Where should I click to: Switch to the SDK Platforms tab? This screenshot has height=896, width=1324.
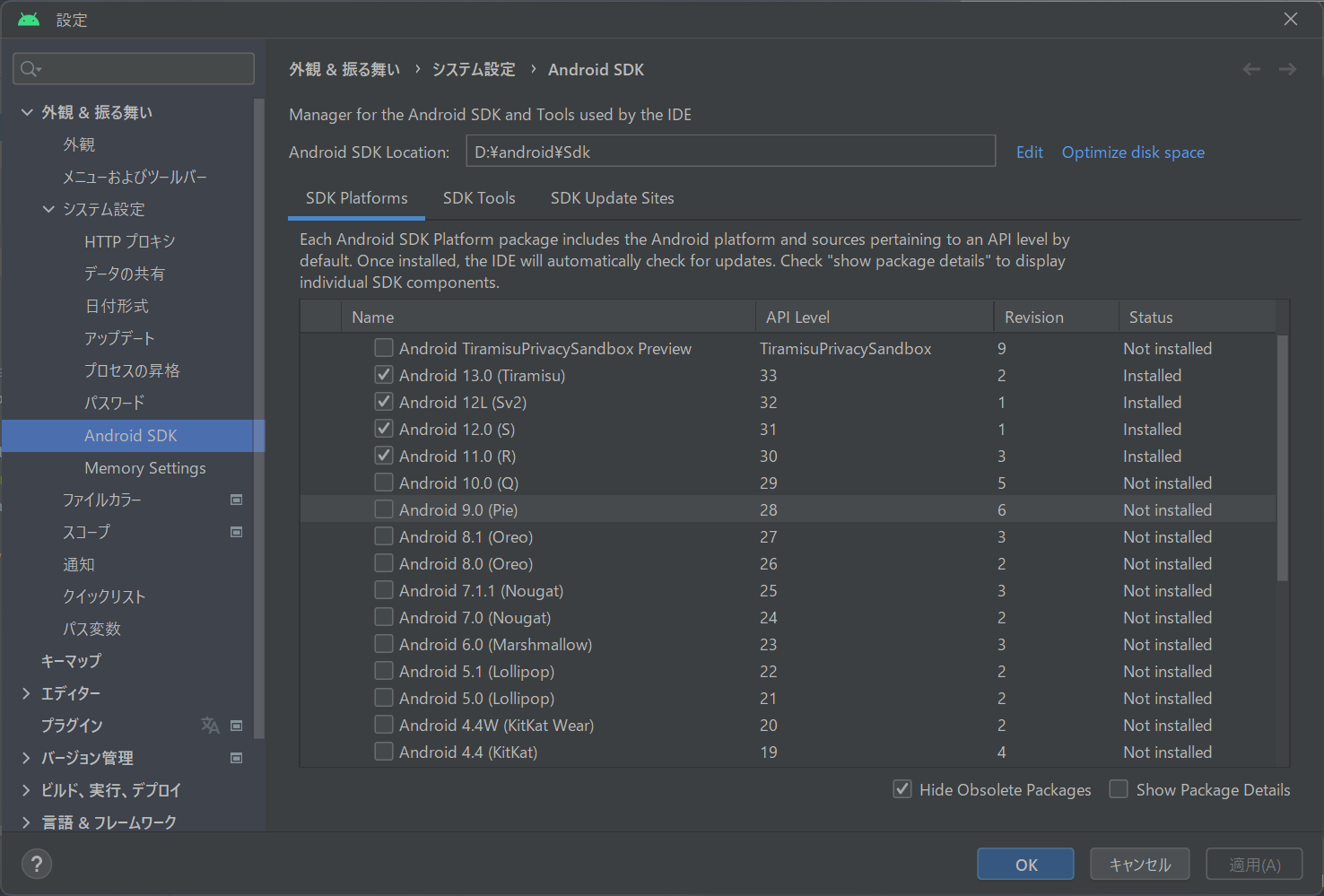[356, 198]
